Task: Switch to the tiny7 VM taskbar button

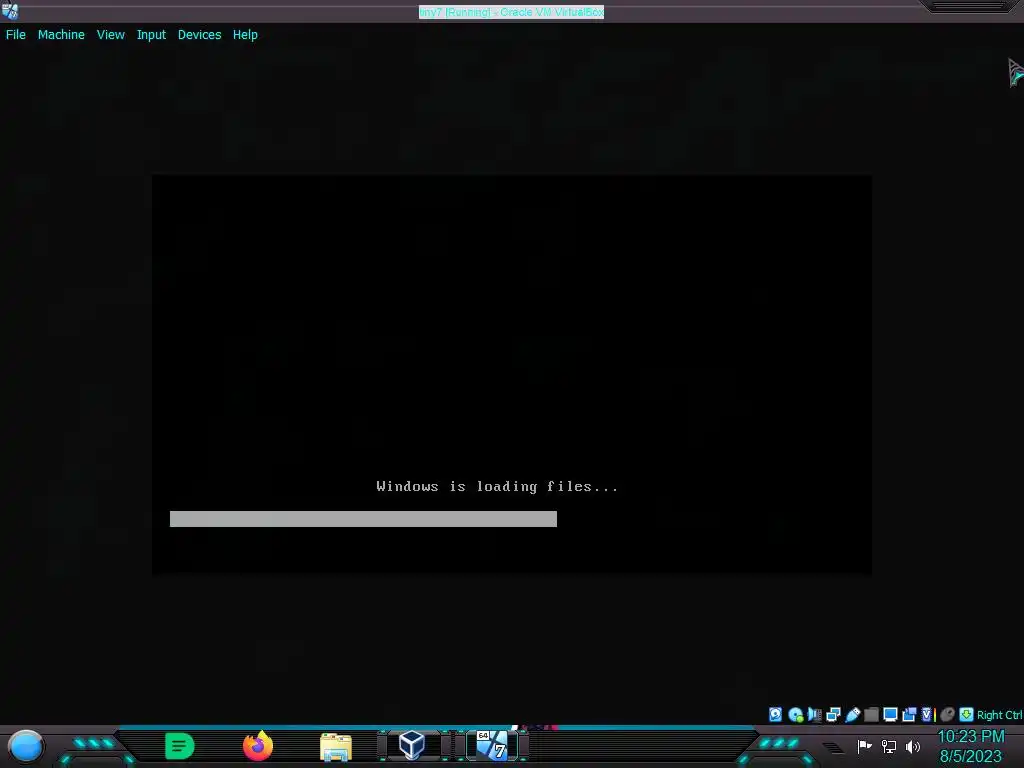Action: click(492, 745)
